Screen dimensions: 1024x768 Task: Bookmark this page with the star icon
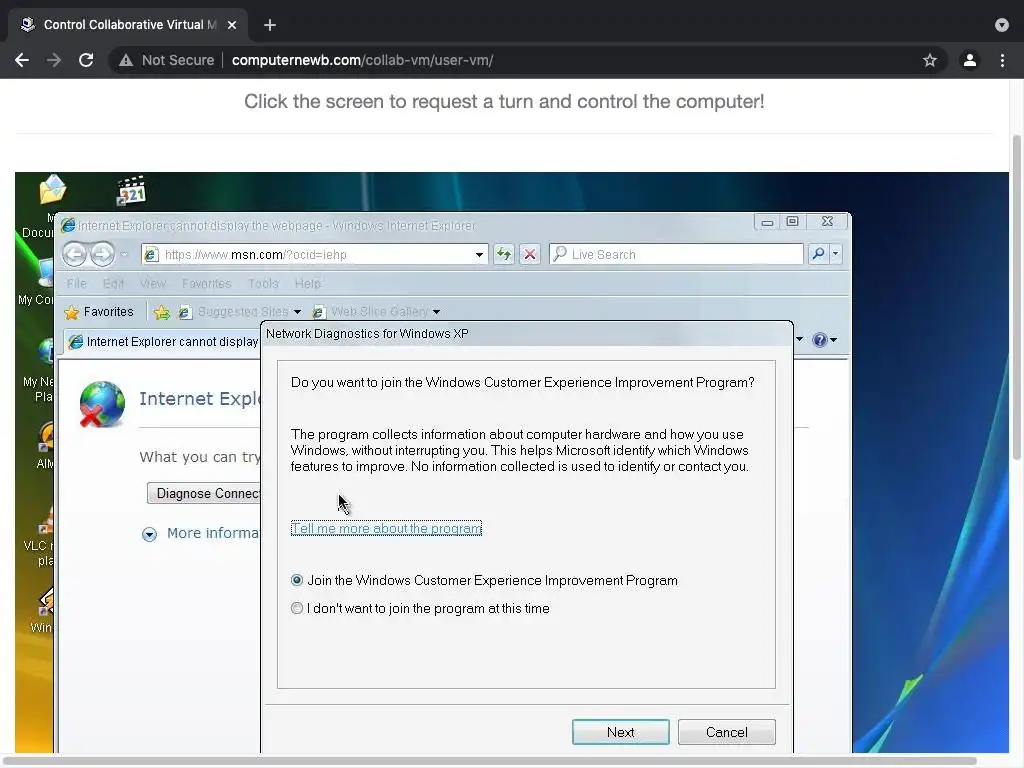[x=930, y=60]
